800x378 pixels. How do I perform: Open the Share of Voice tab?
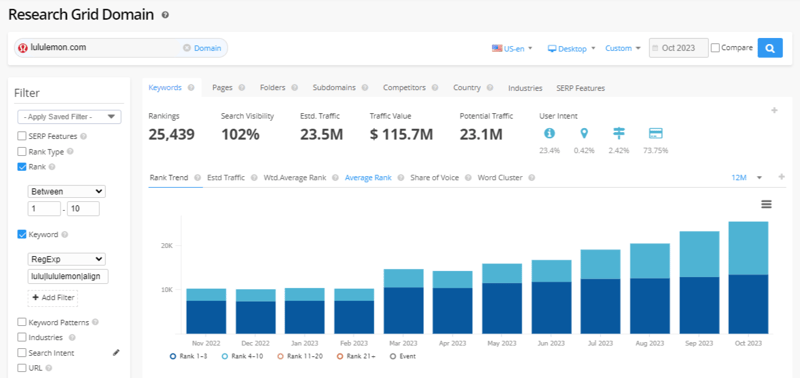pos(434,178)
